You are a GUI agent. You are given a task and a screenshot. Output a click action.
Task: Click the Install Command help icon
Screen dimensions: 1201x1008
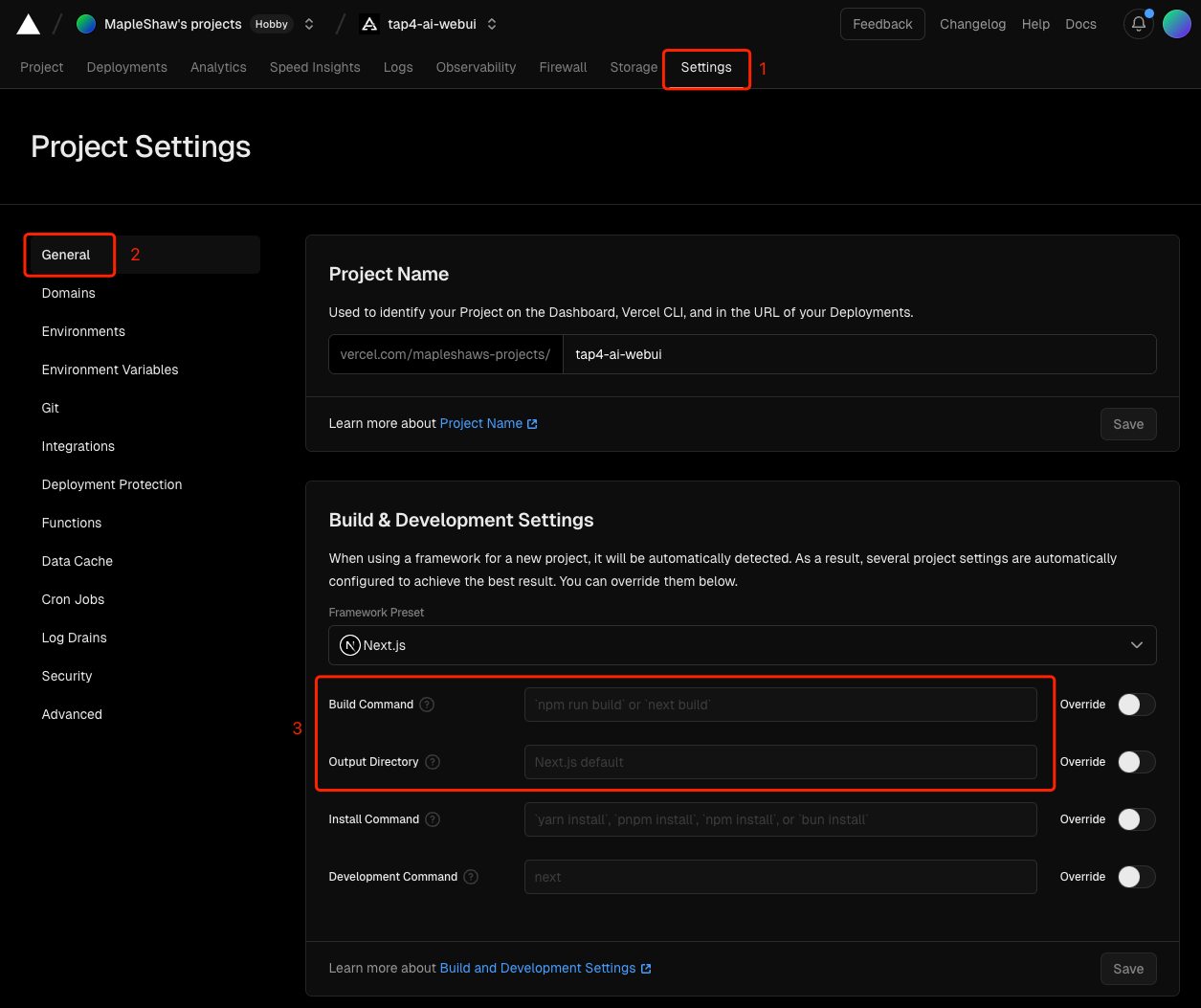point(433,819)
